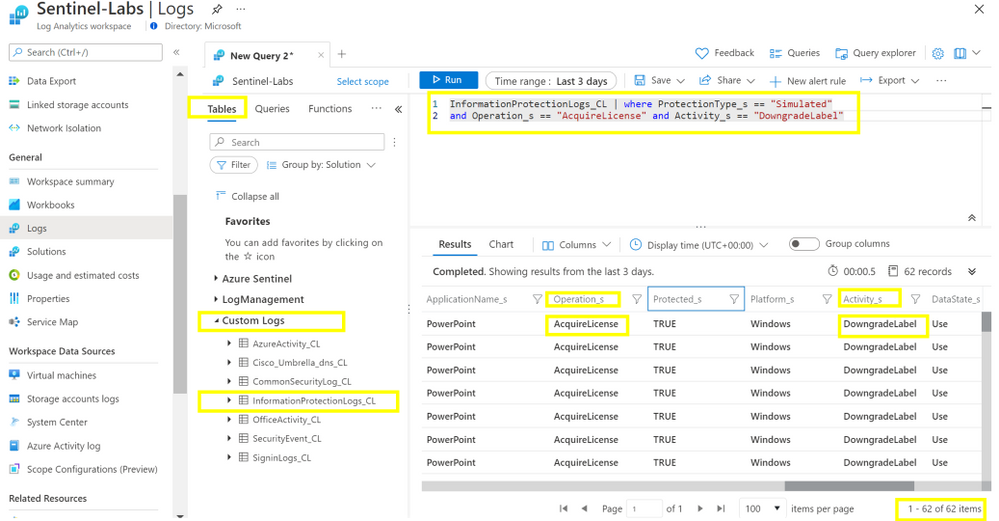999x521 pixels.
Task: Open the ellipsis menu beside the pin
Action: (240, 9)
